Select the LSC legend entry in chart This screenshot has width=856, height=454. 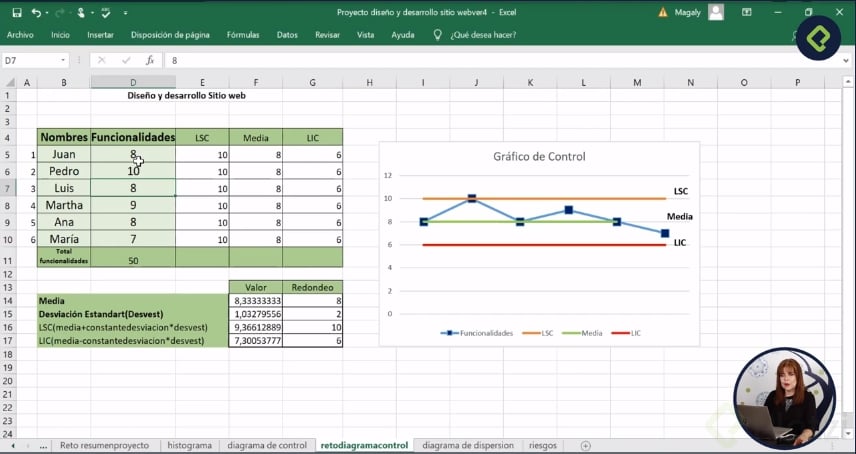click(538, 333)
